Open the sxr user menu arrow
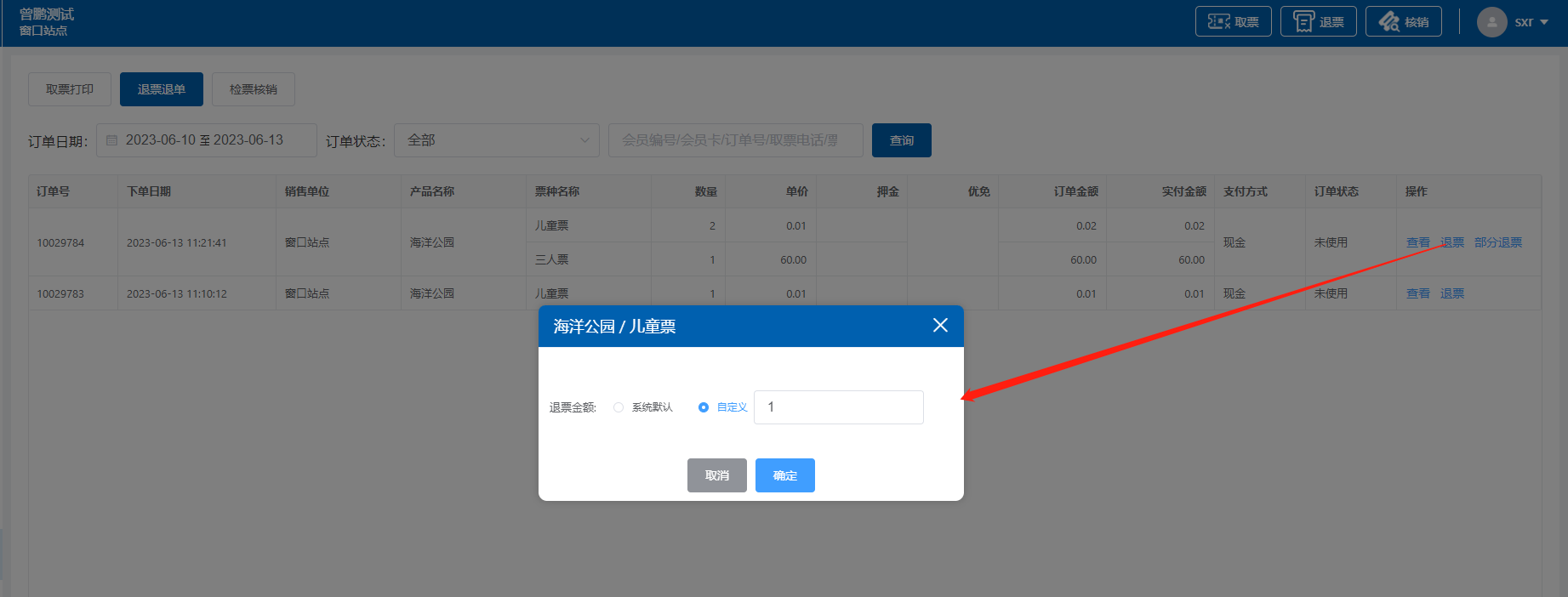 [1544, 22]
